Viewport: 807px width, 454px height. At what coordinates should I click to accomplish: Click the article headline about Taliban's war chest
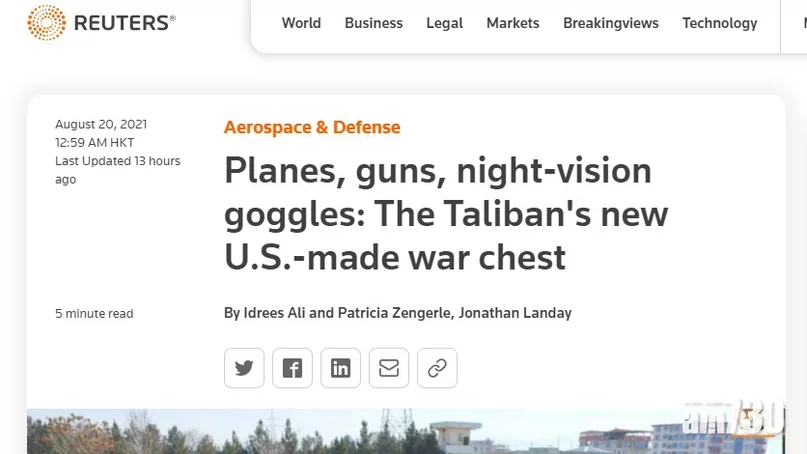click(x=446, y=214)
